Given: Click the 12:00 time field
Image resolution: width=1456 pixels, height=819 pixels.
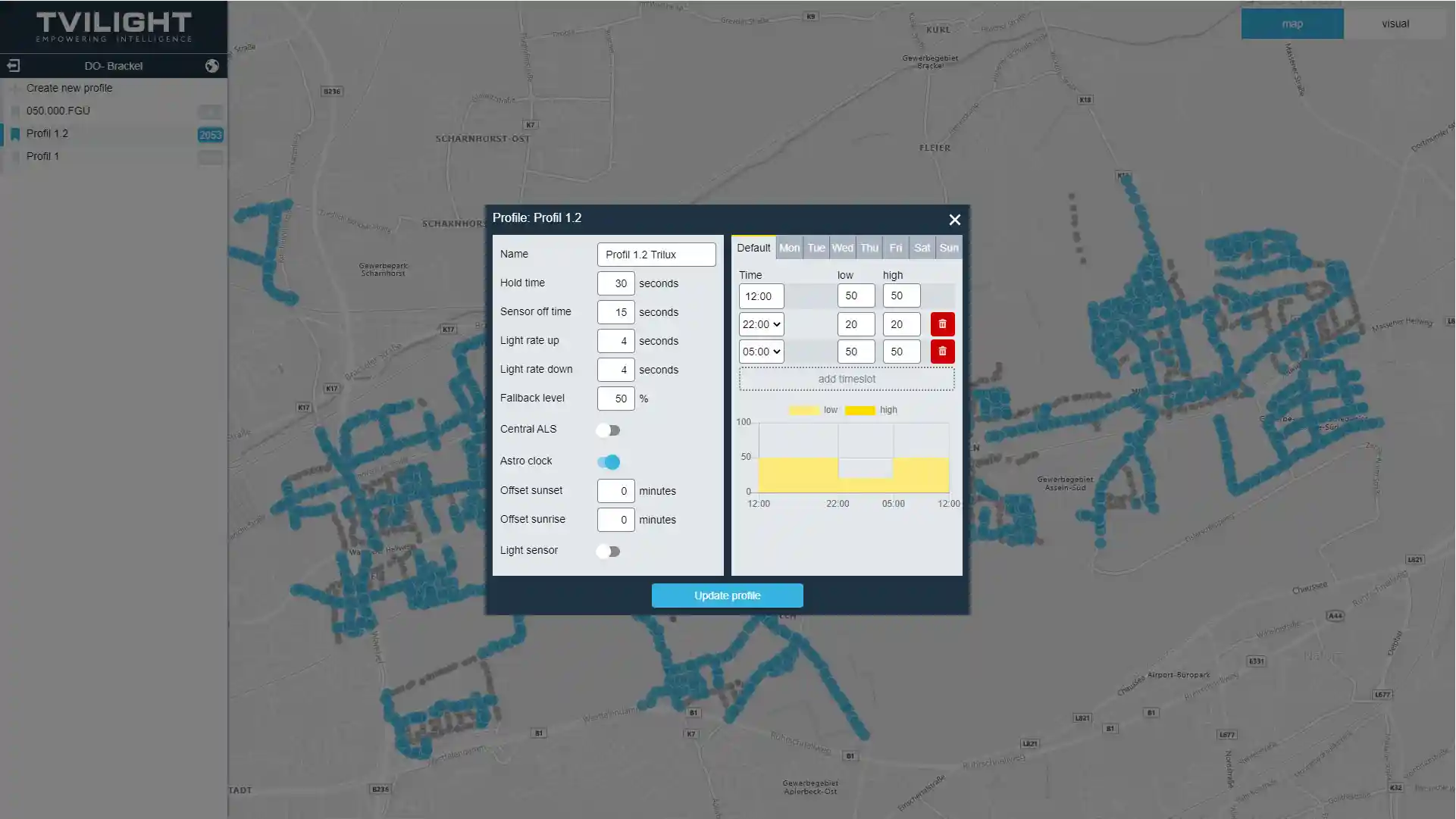Looking at the screenshot, I should pyautogui.click(x=761, y=296).
